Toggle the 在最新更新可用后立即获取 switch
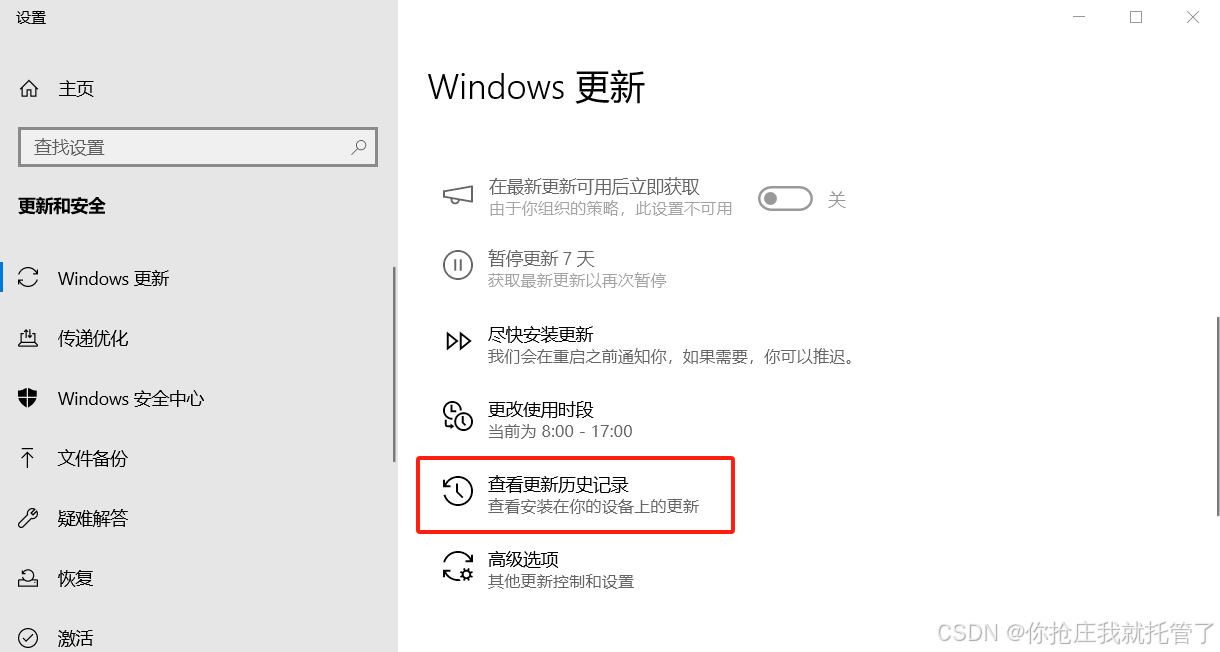 pos(785,199)
